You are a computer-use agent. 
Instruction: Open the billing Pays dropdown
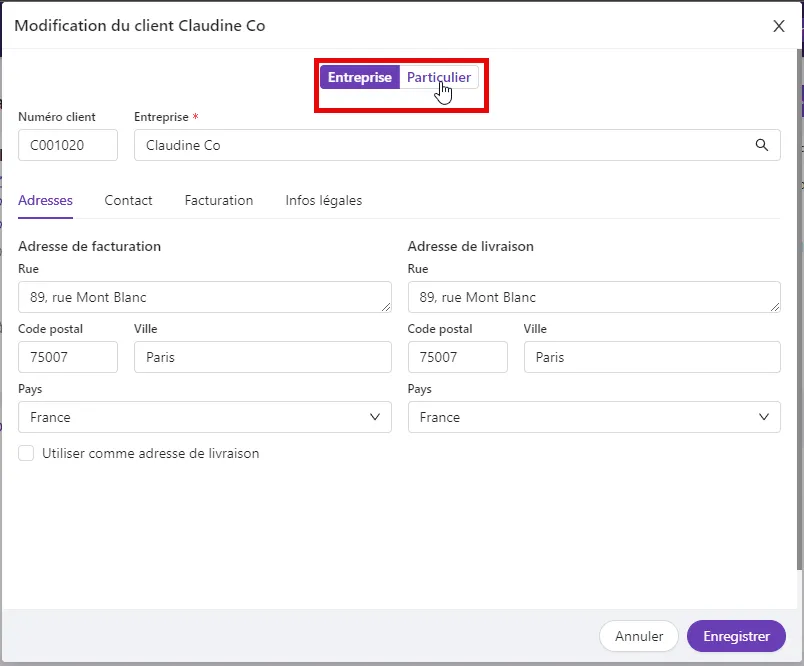(205, 417)
